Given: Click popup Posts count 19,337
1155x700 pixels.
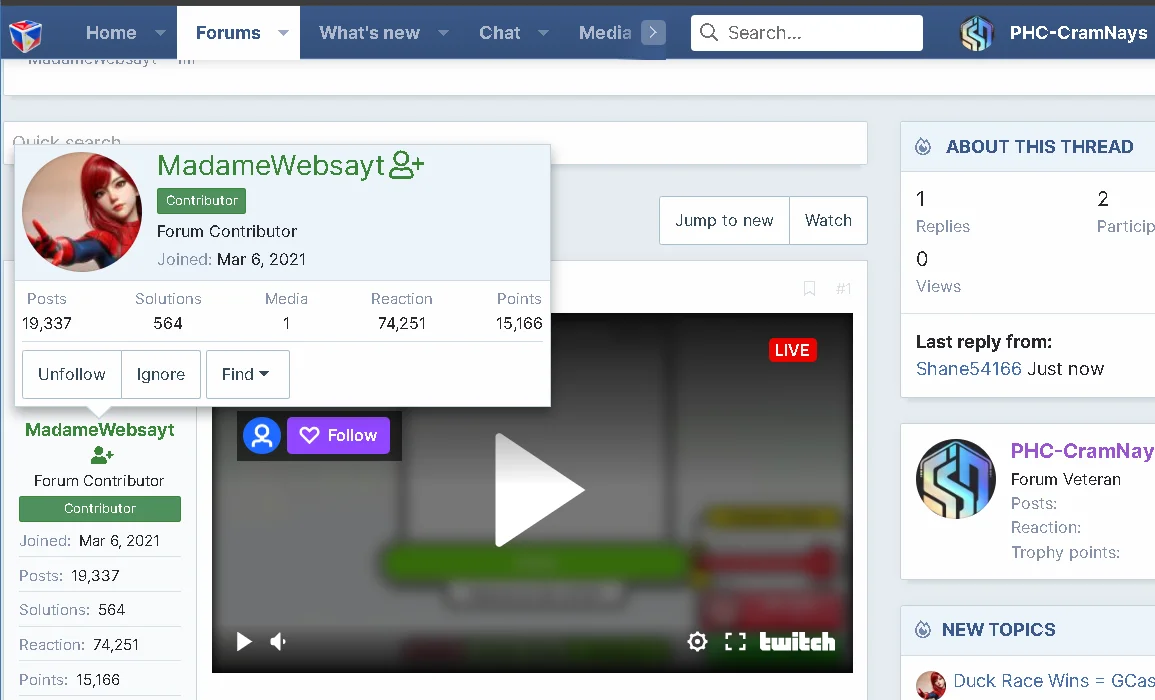Looking at the screenshot, I should click(46, 323).
